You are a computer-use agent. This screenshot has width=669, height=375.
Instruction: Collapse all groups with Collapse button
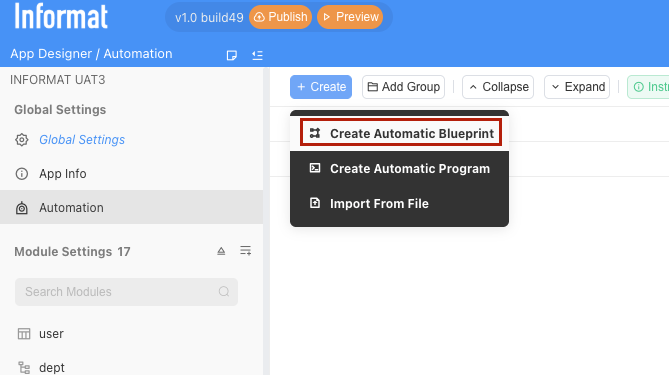(x=498, y=87)
